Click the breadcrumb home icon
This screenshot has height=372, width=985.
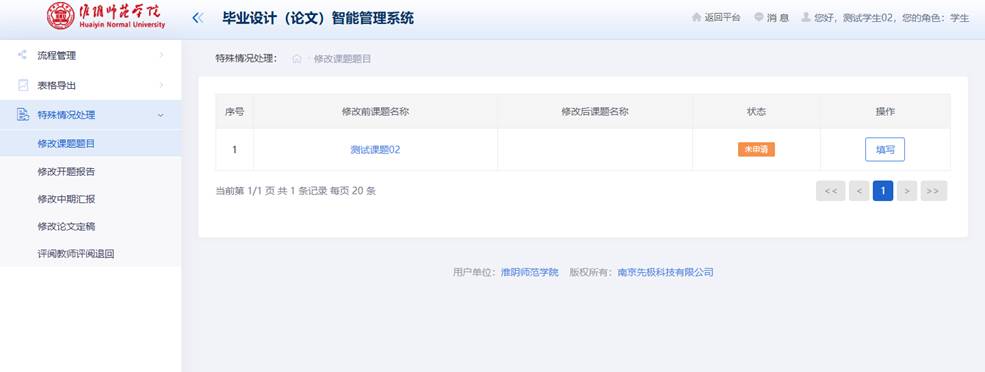pos(297,59)
